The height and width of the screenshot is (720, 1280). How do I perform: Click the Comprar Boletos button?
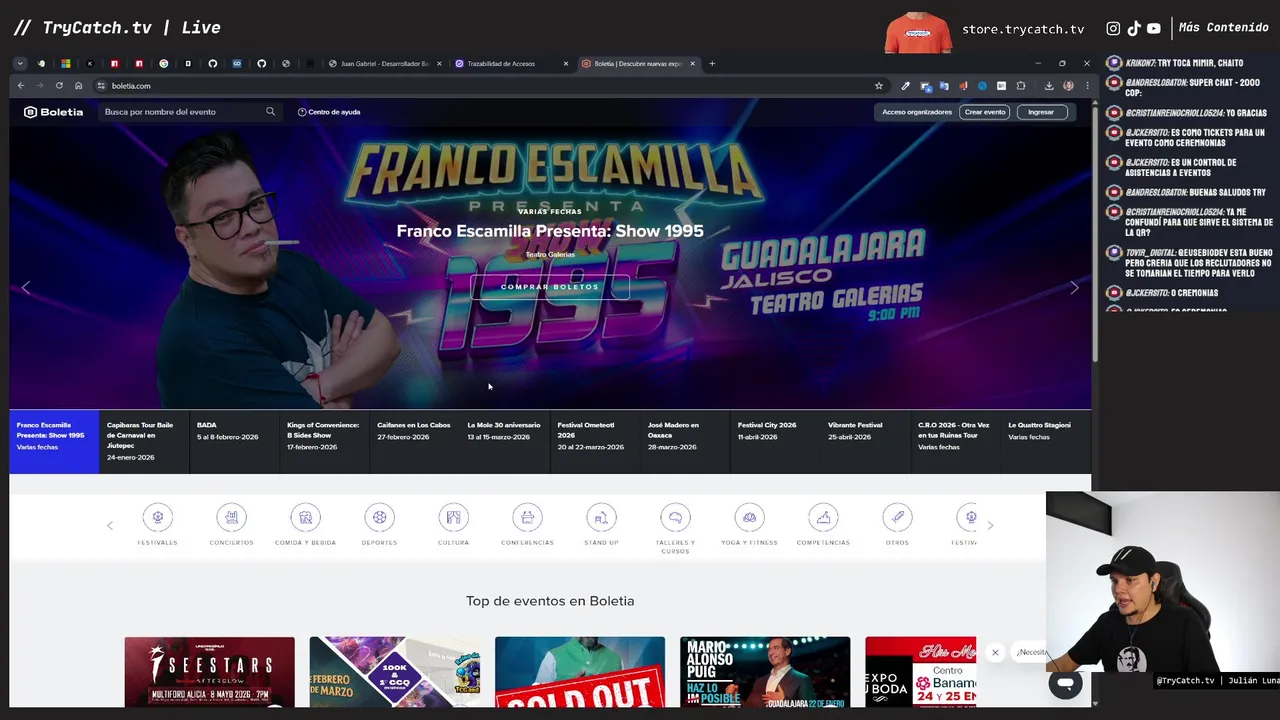pyautogui.click(x=550, y=287)
